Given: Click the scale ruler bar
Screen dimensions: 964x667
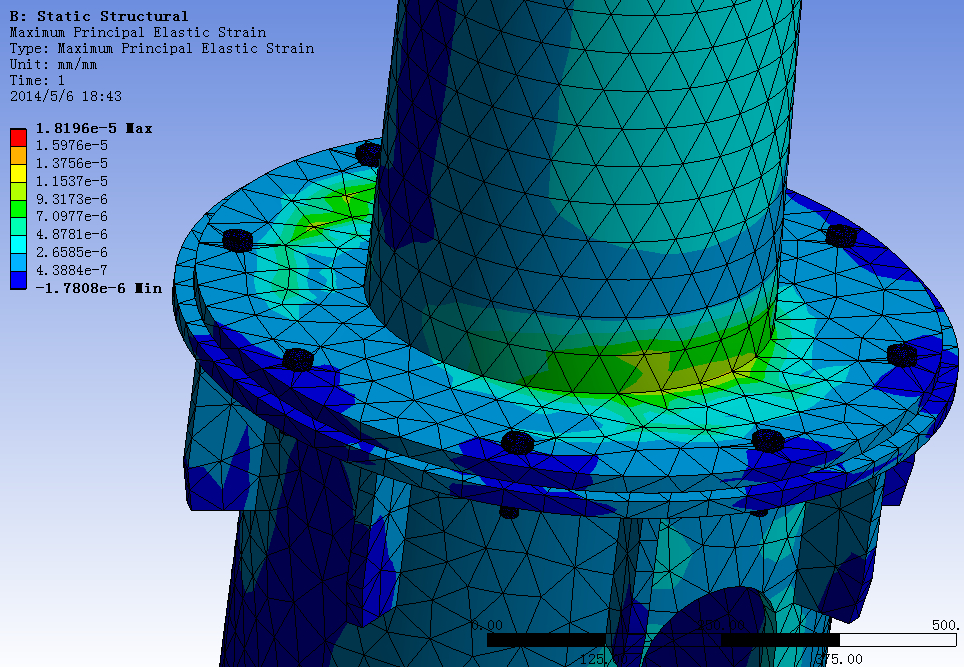Looking at the screenshot, I should (722, 640).
